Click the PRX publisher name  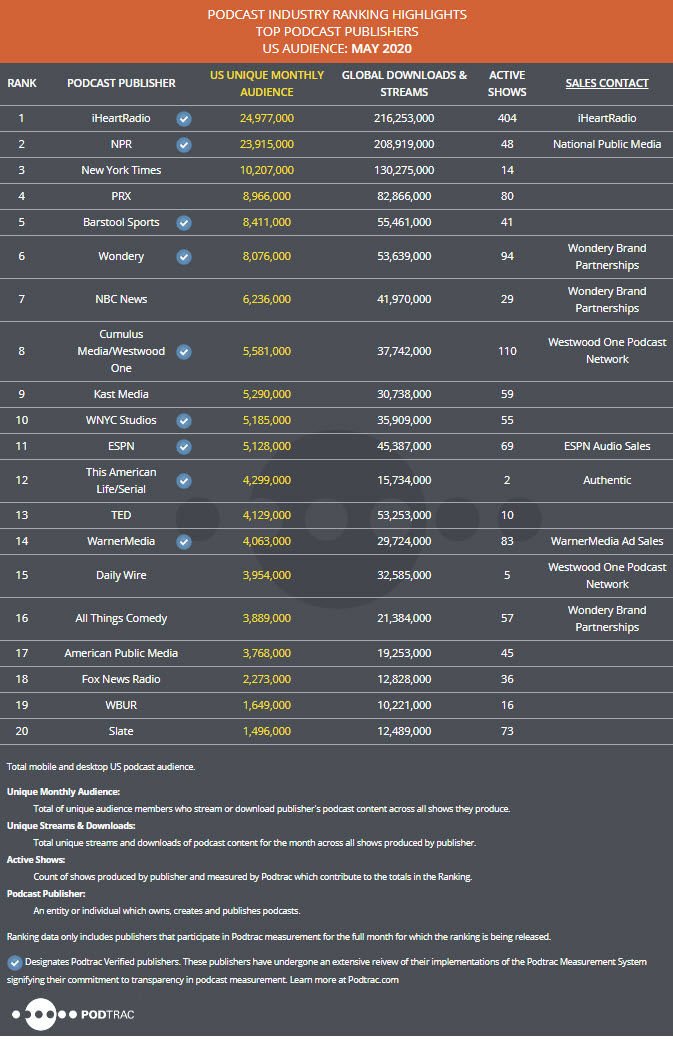[121, 196]
